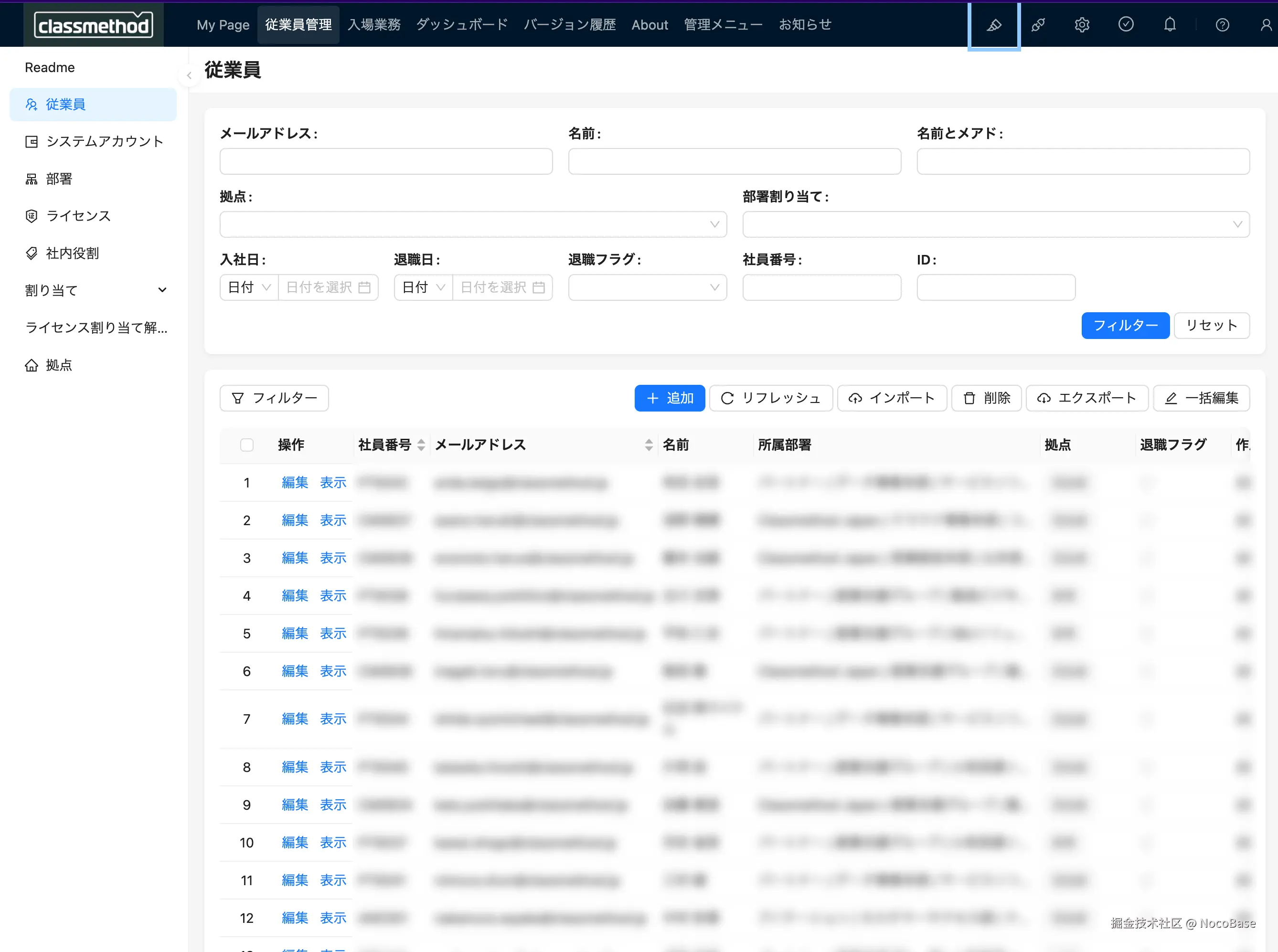Click 編集 link in row 1
Image resolution: width=1278 pixels, height=952 pixels.
click(x=295, y=482)
